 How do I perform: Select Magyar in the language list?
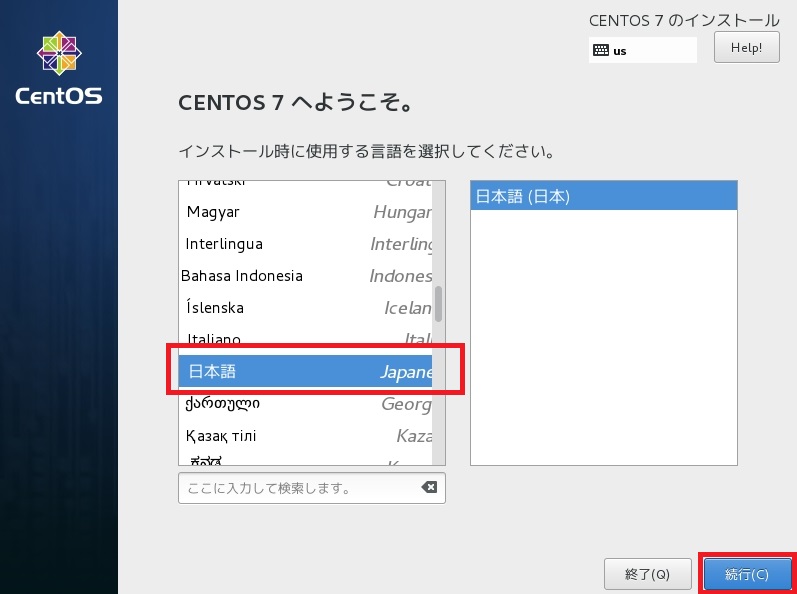[x=305, y=212]
